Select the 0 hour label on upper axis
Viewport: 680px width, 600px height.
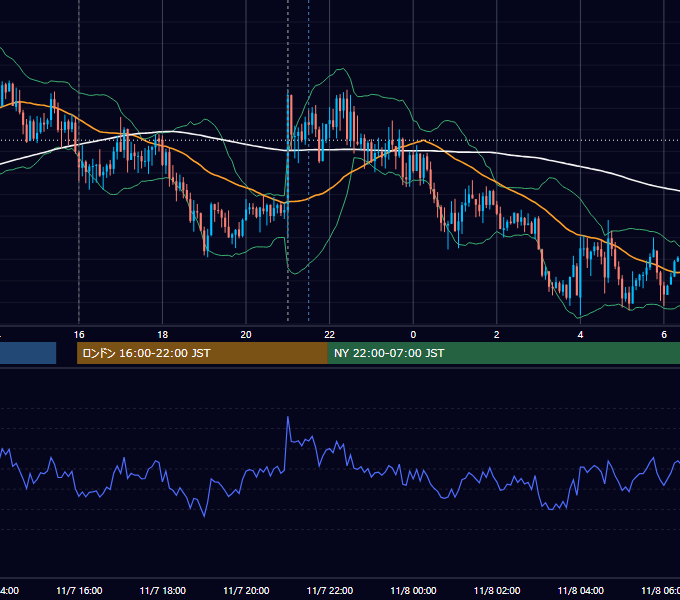point(413,335)
